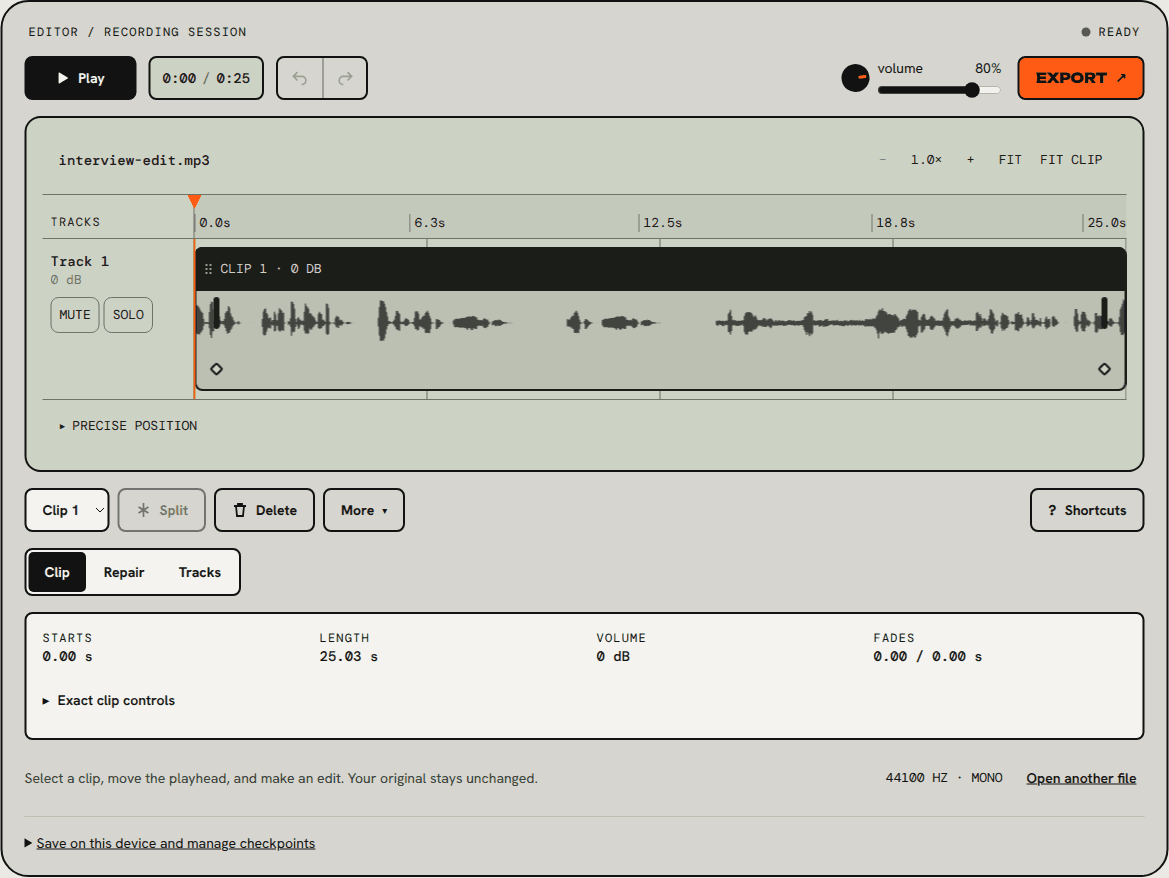Zoom in timeline with plus icon
The image size is (1169, 878).
[x=970, y=160]
